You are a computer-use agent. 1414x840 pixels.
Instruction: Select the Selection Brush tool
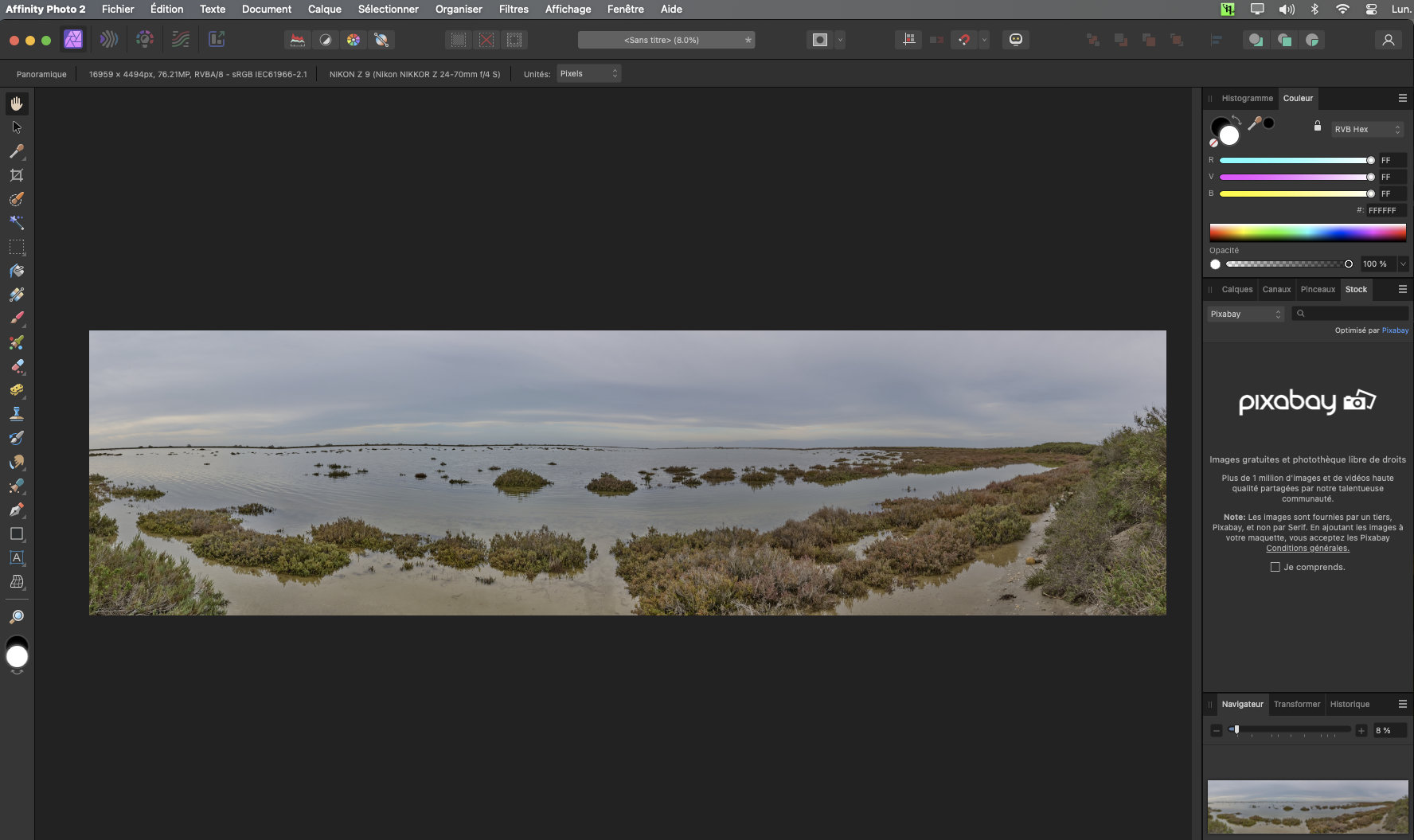click(17, 199)
